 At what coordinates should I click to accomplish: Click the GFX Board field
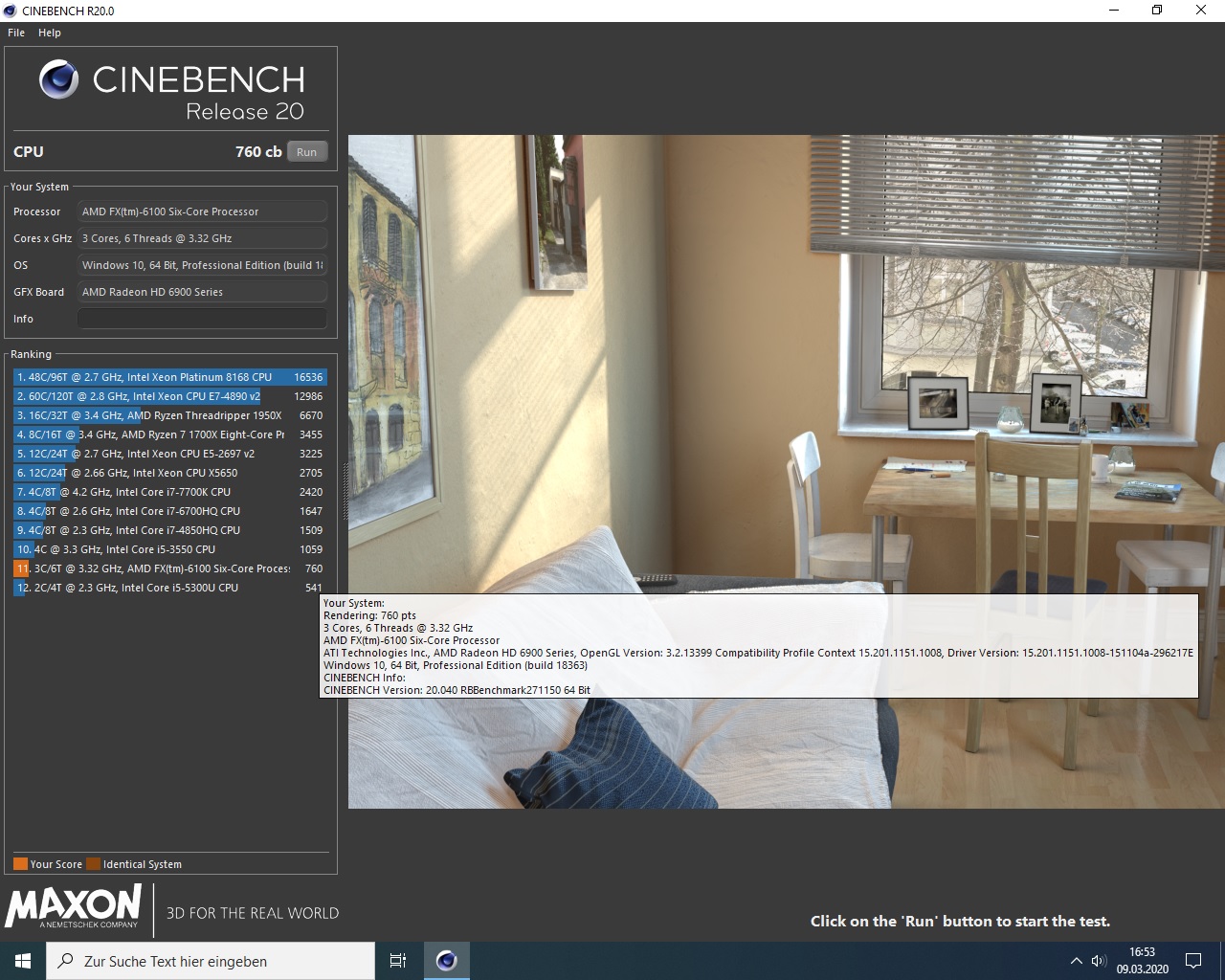202,292
